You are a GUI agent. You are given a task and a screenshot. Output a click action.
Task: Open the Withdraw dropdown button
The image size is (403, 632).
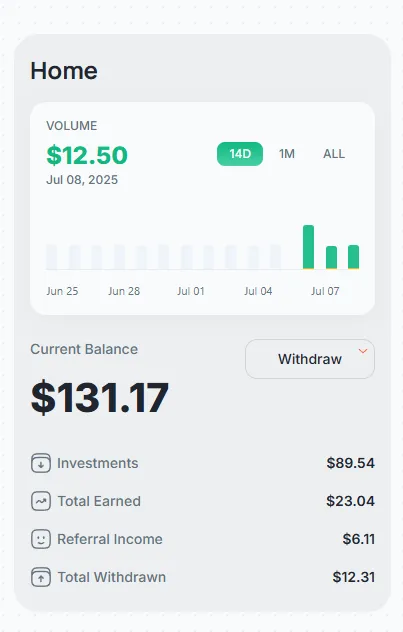click(x=310, y=359)
